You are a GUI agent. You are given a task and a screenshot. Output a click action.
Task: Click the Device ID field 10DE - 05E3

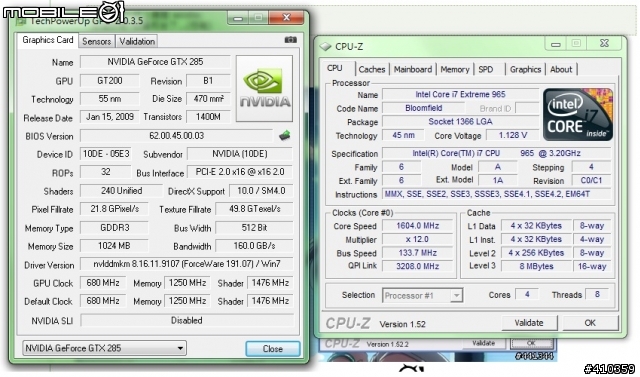tap(106, 154)
